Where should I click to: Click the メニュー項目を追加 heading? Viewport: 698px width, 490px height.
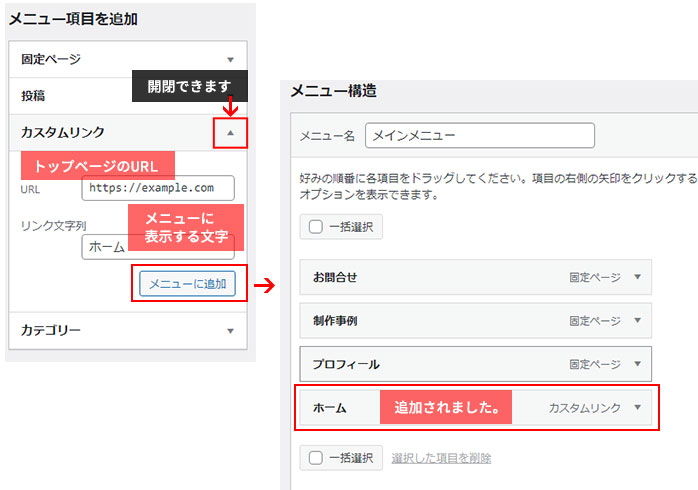(73, 19)
